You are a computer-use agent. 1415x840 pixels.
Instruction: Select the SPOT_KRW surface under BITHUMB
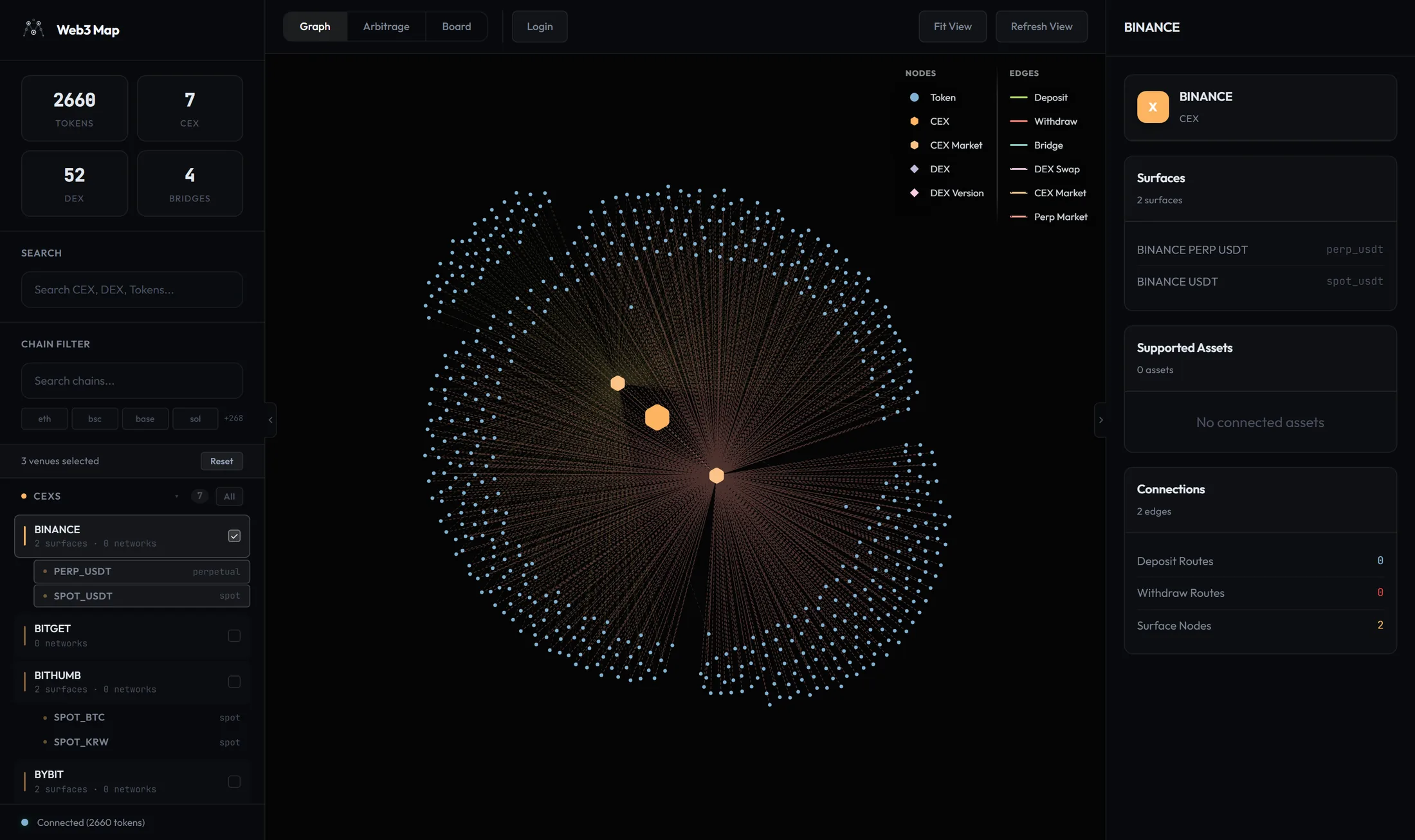(141, 742)
